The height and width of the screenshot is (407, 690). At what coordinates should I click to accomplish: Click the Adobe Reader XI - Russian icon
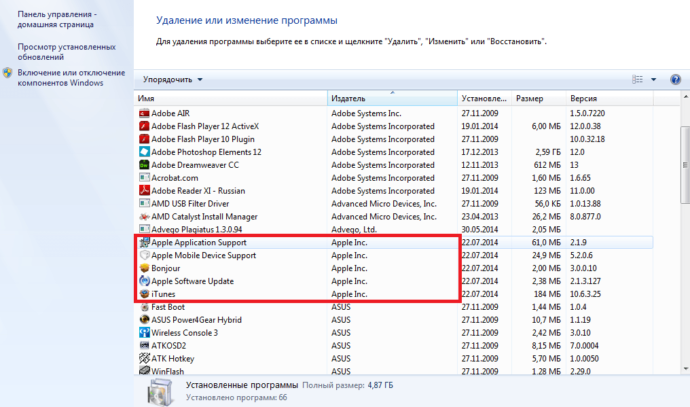tap(144, 190)
